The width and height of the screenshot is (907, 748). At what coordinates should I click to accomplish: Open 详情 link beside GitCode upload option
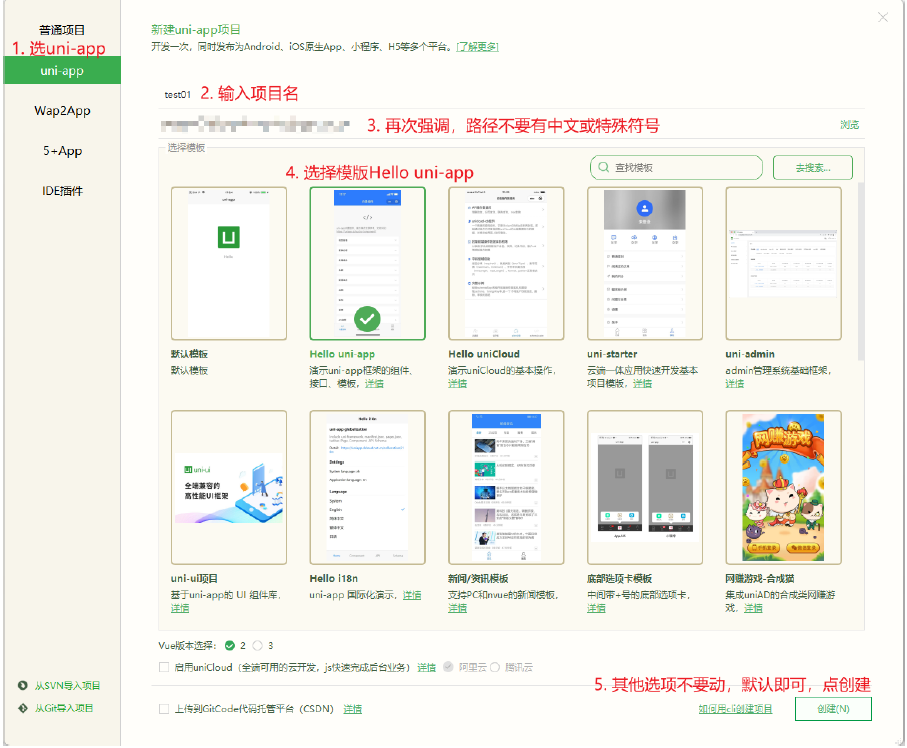(x=352, y=709)
